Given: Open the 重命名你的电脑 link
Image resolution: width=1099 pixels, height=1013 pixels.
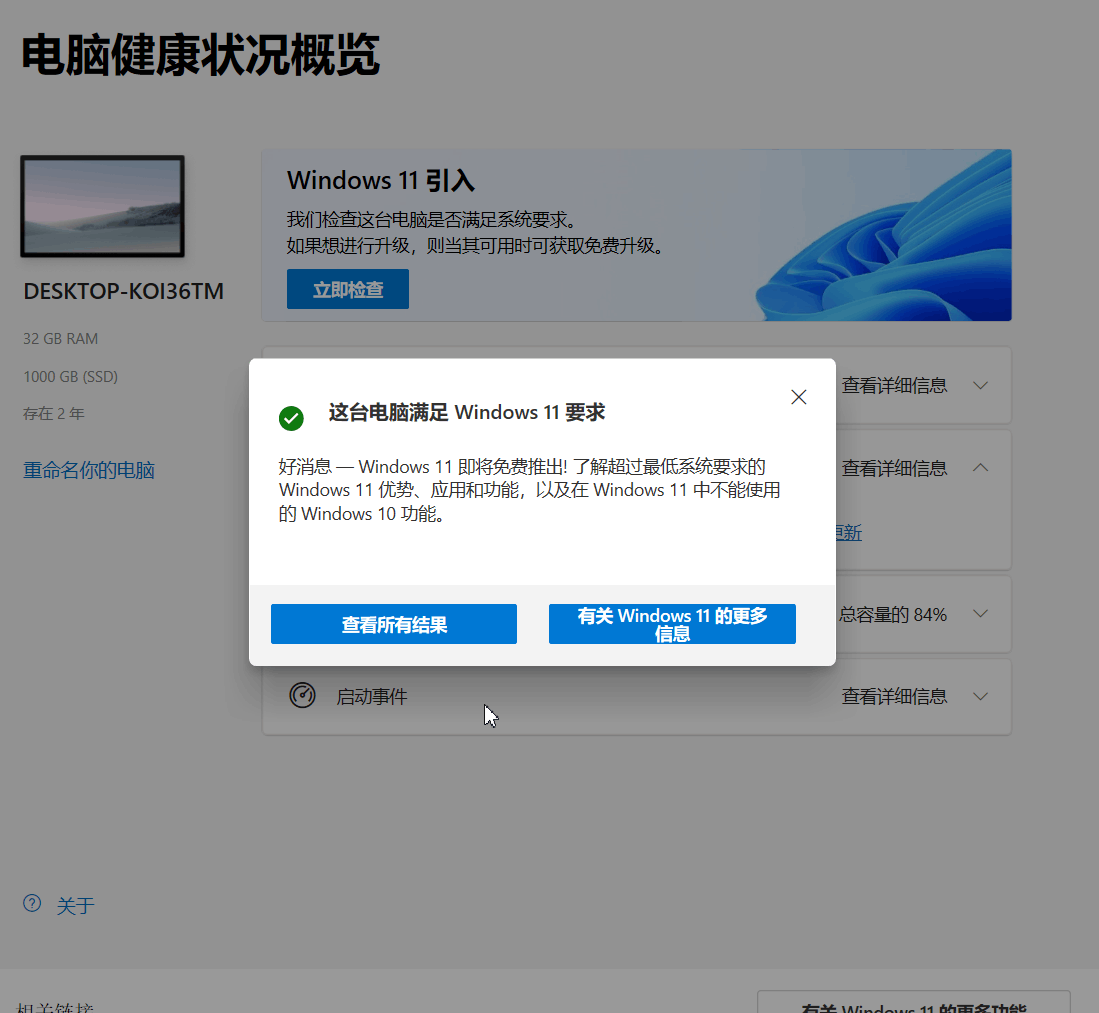Looking at the screenshot, I should (x=89, y=470).
